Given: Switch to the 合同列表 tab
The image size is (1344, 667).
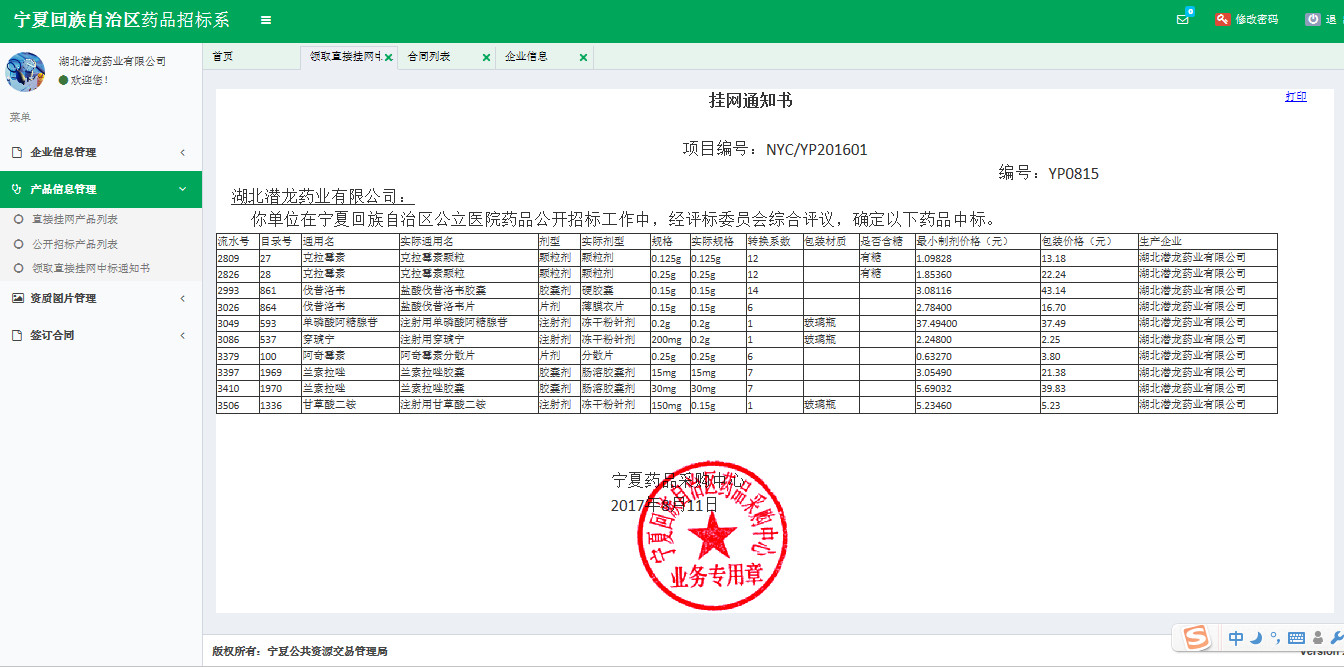Looking at the screenshot, I should point(429,57).
